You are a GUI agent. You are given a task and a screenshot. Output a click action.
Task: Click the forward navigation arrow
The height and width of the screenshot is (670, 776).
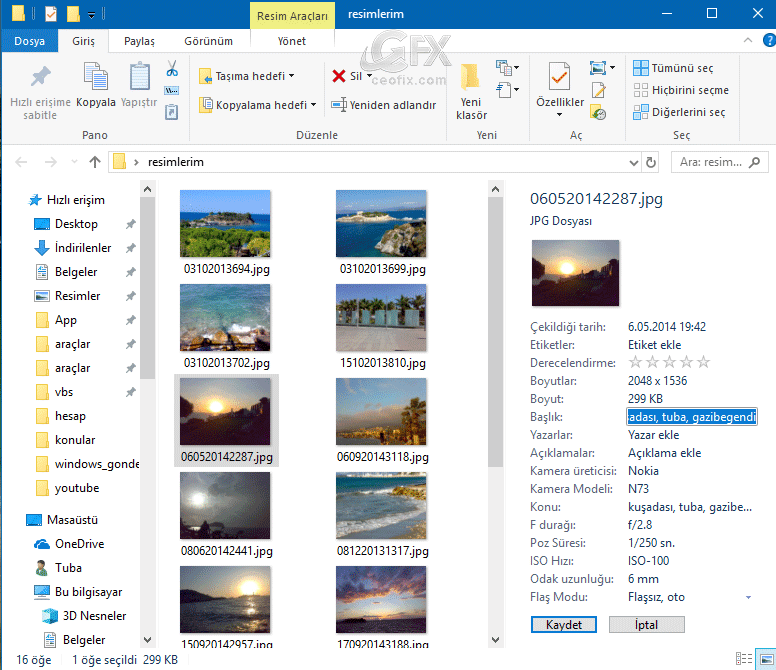(50, 162)
